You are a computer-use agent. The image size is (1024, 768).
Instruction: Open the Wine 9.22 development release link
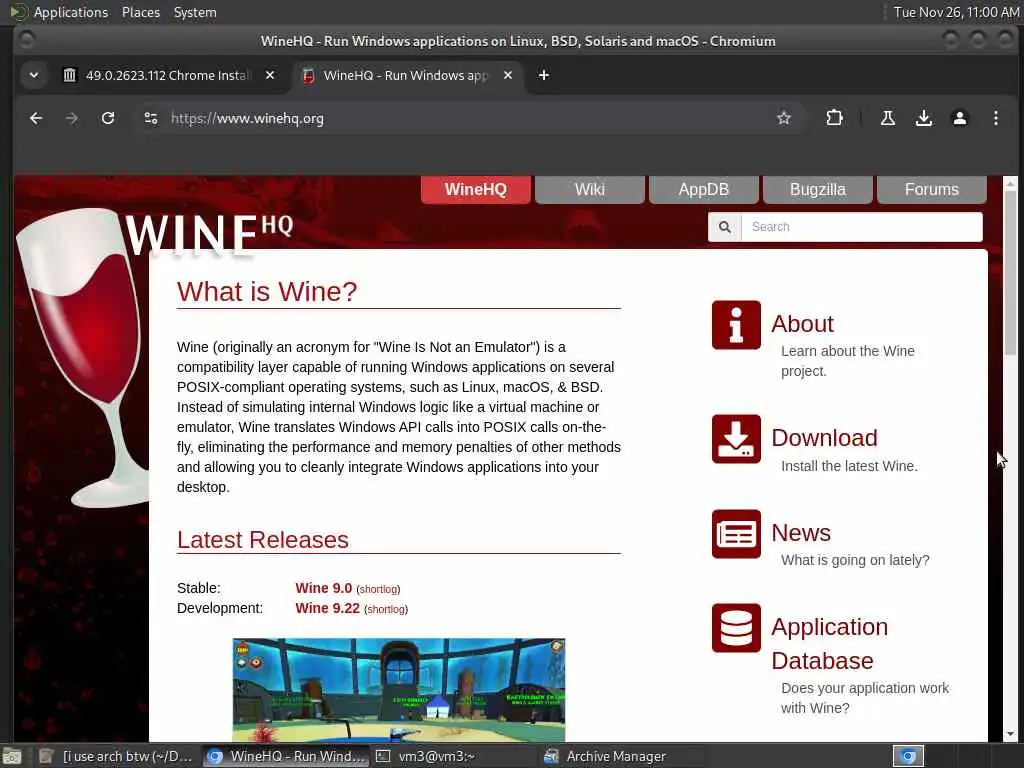(327, 608)
